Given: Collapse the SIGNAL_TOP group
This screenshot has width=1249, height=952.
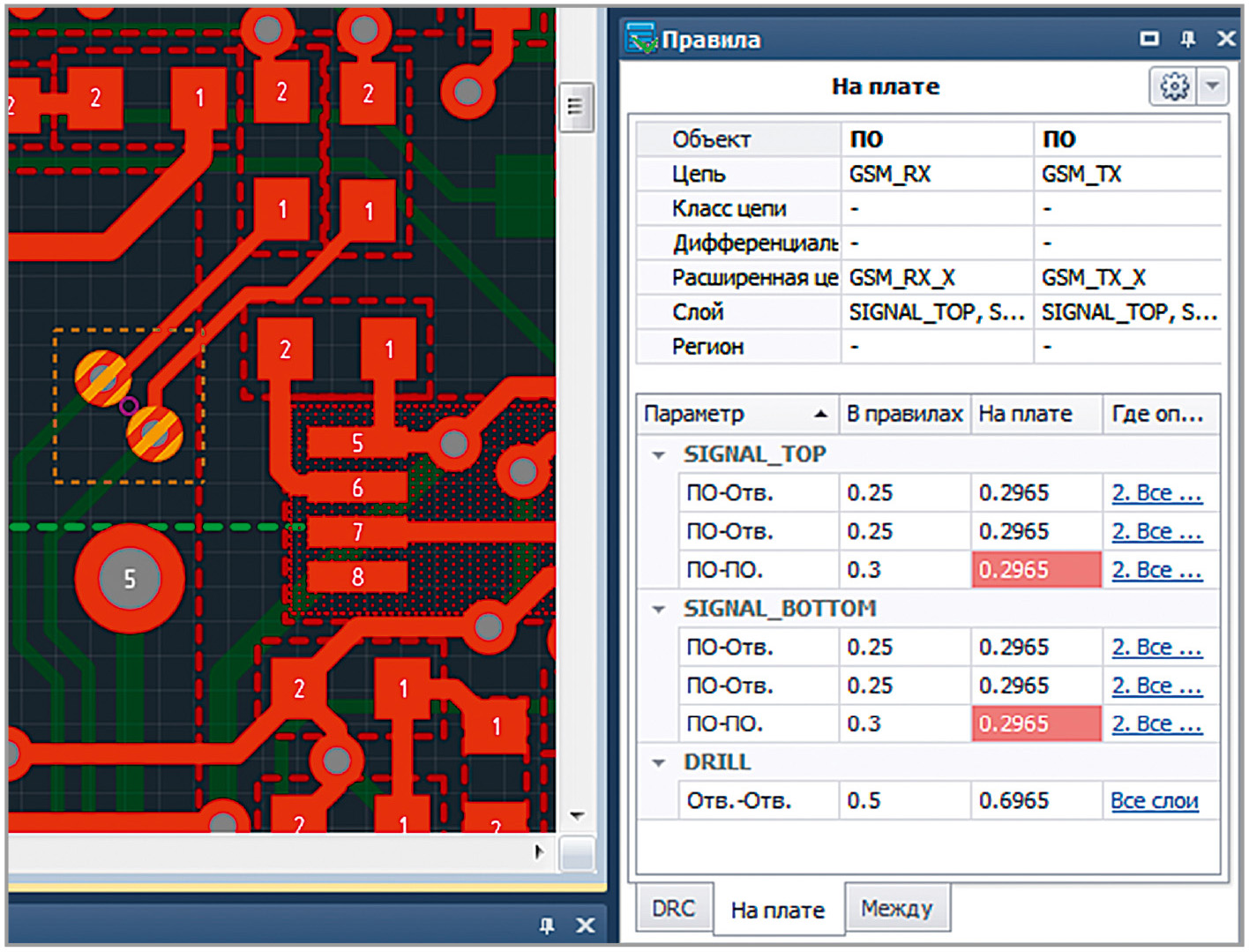Looking at the screenshot, I should coord(658,455).
